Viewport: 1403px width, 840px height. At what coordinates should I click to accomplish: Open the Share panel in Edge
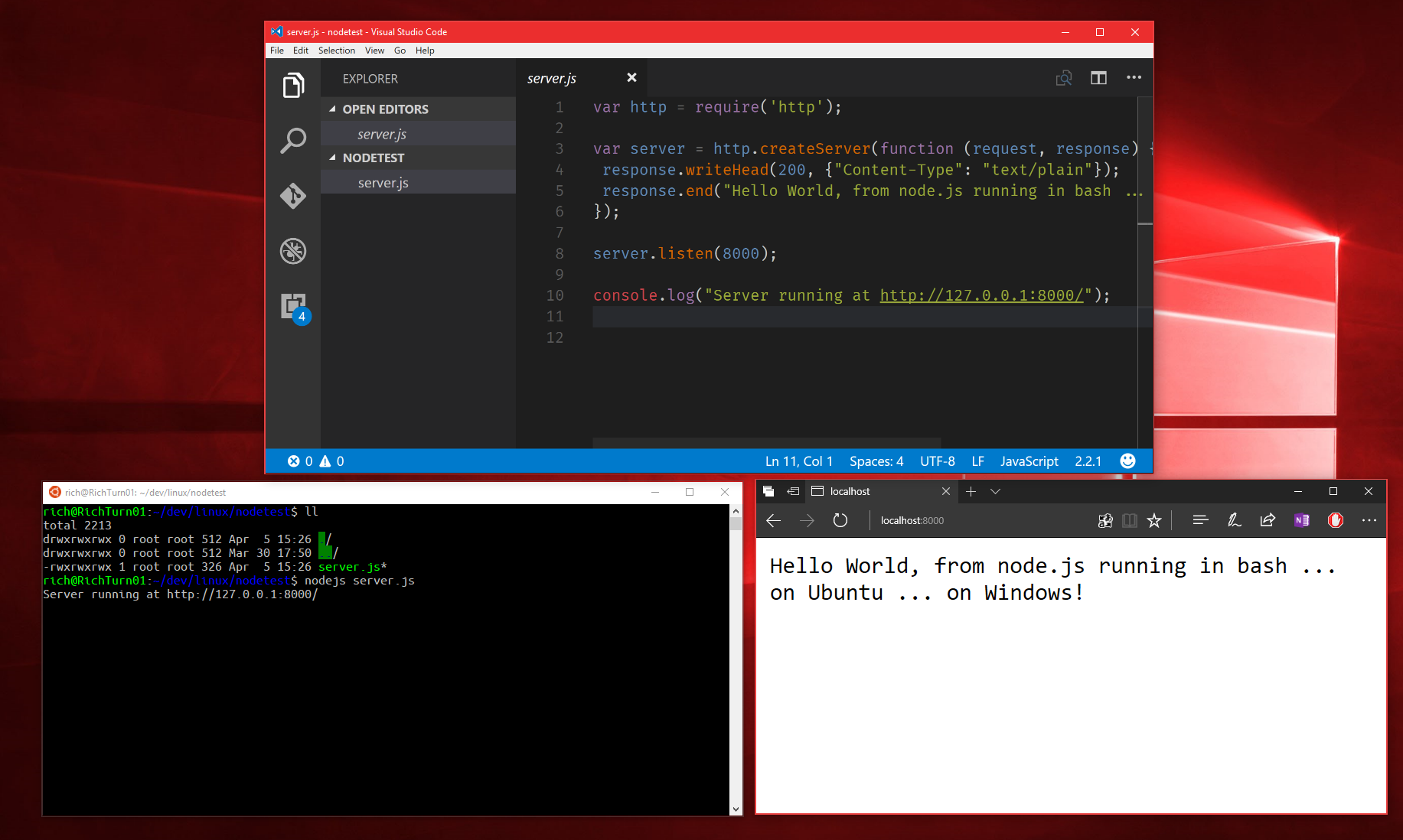click(x=1268, y=520)
